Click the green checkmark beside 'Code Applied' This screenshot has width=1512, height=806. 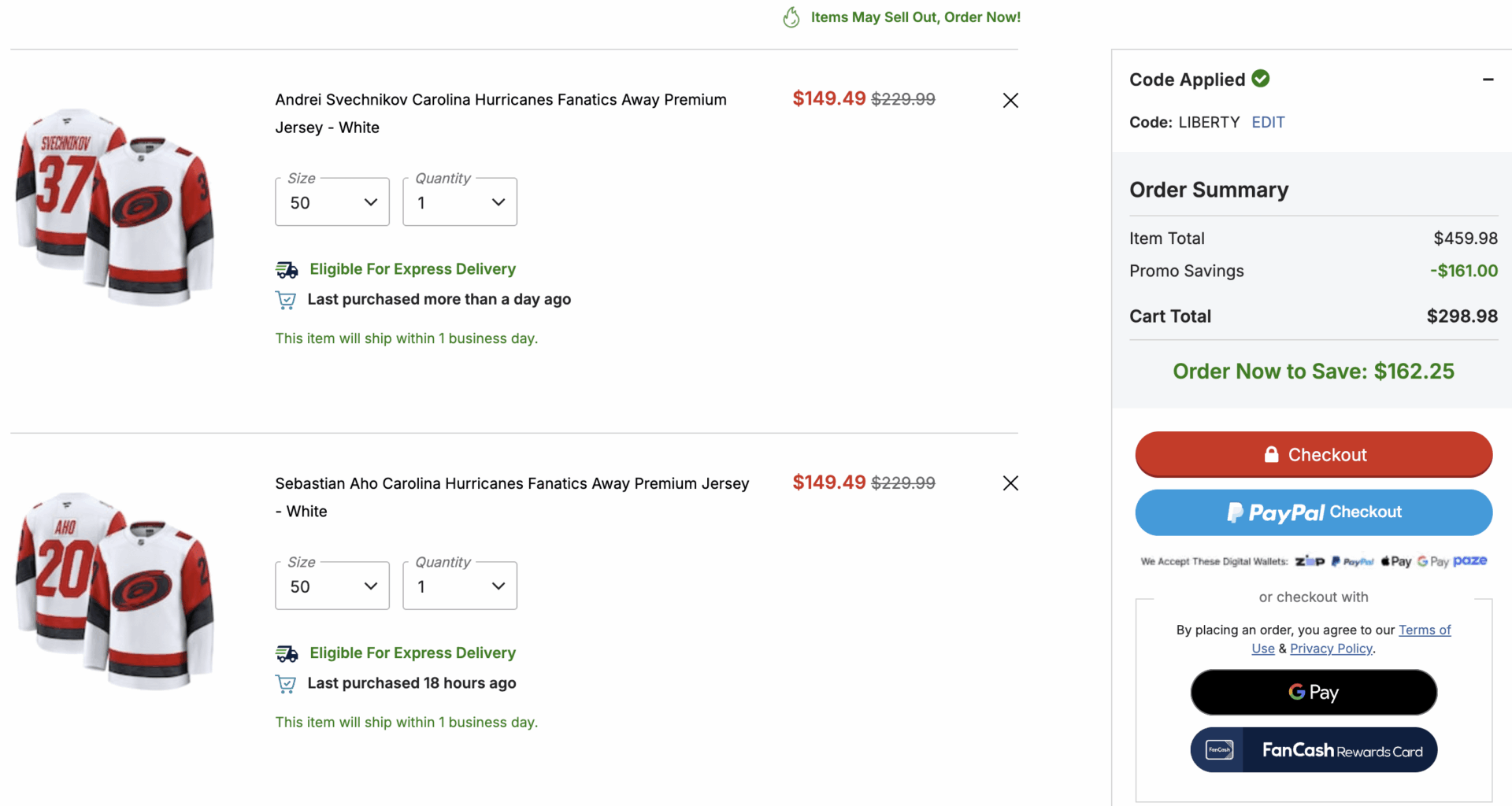pyautogui.click(x=1261, y=79)
